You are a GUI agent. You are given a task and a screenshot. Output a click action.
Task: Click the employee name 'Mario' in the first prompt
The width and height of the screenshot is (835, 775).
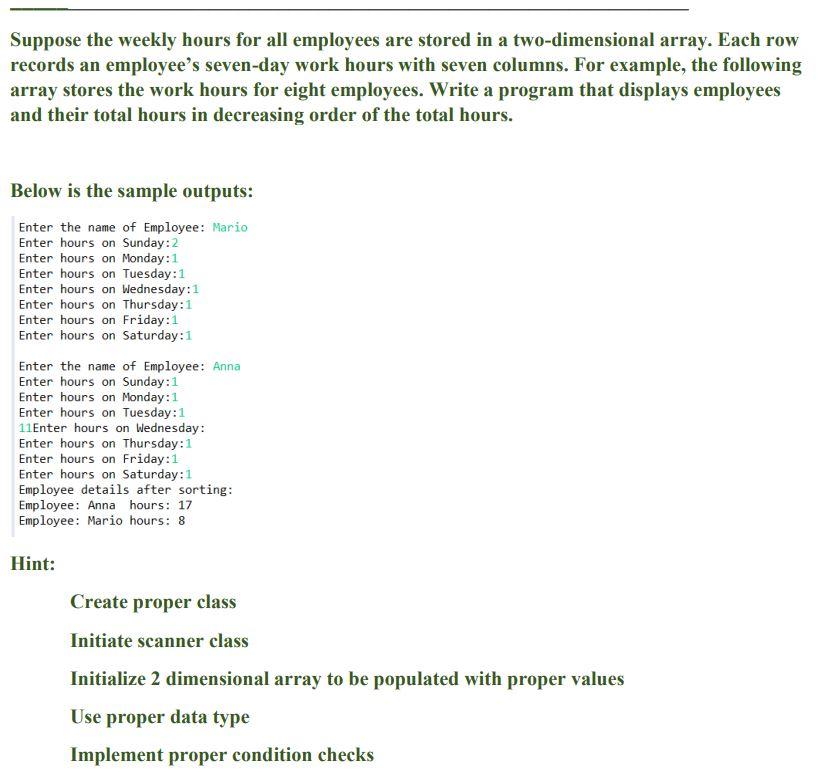[x=230, y=227]
